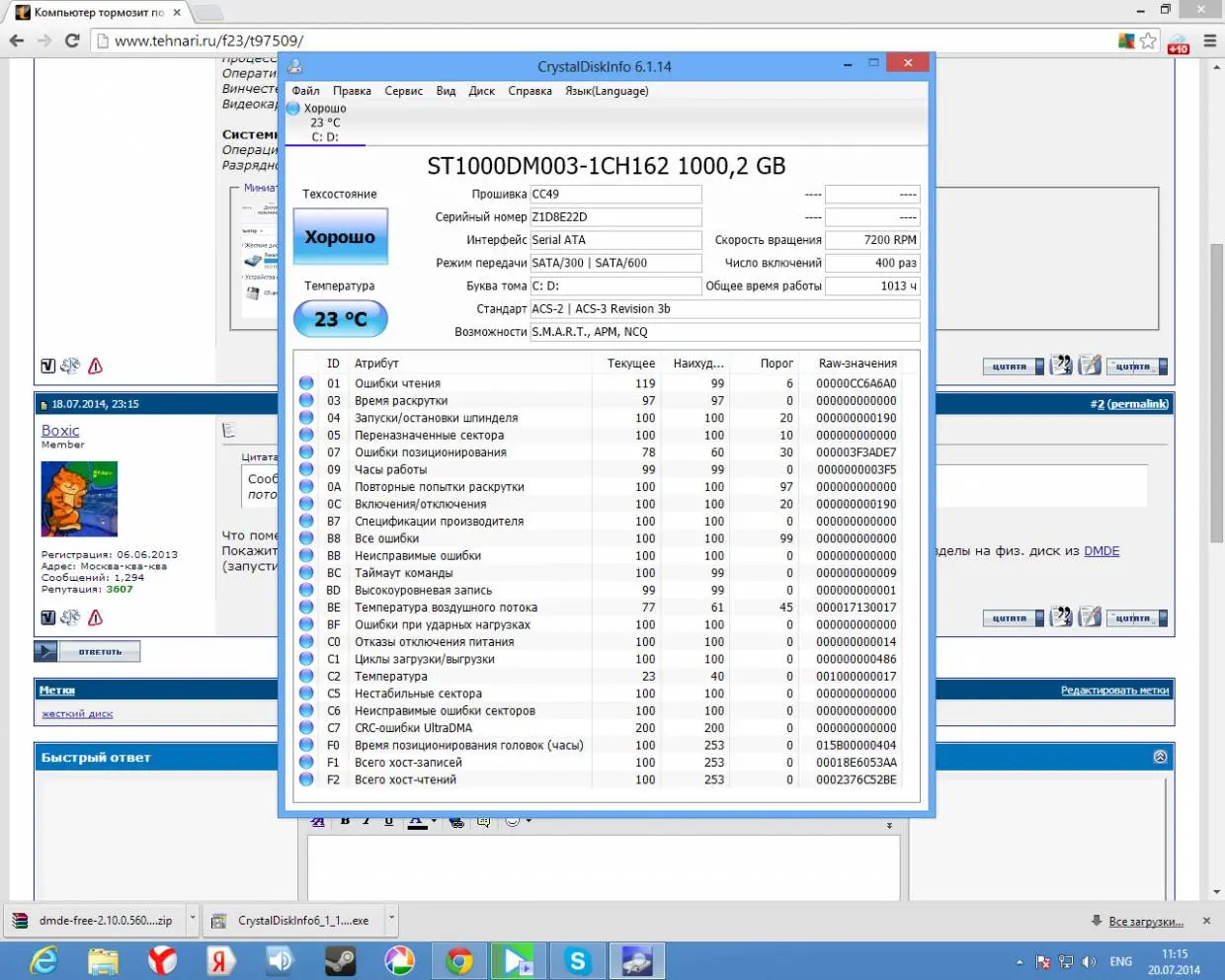Switch to Google Chrome in the taskbar
The height and width of the screenshot is (980, 1225).
point(459,960)
